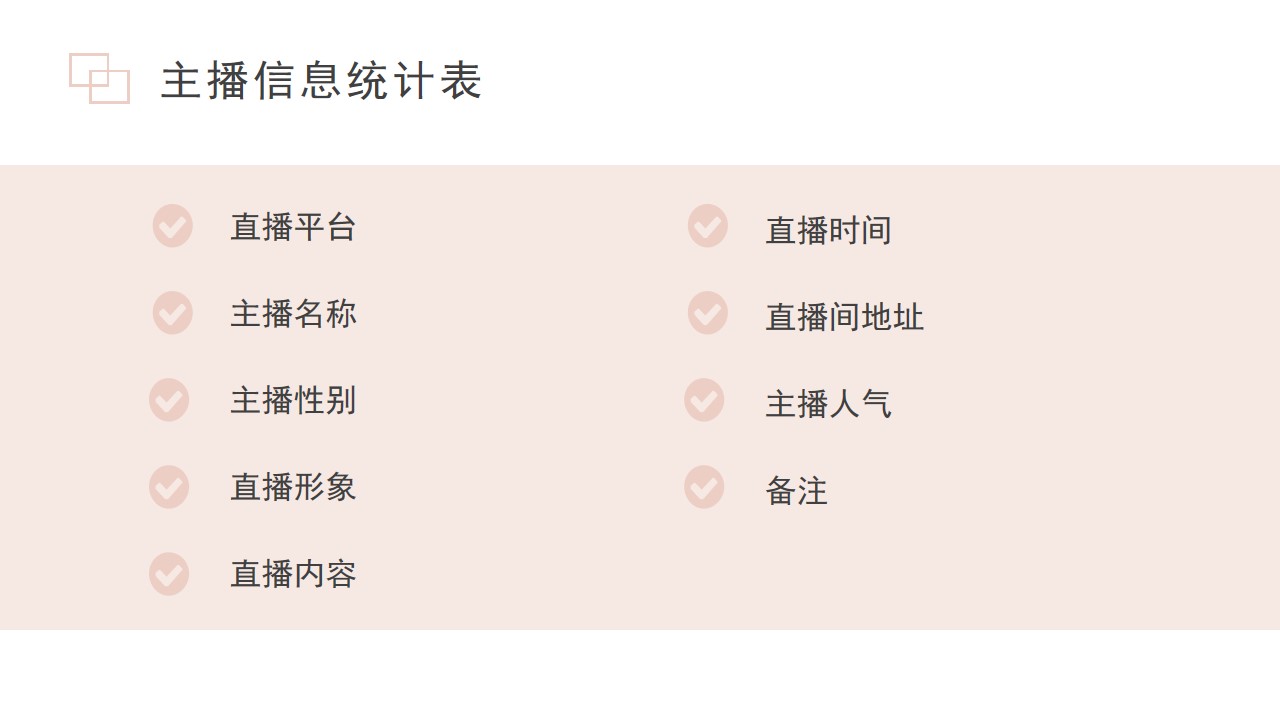Click on the 直播形象 text
The height and width of the screenshot is (720, 1280).
[293, 488]
